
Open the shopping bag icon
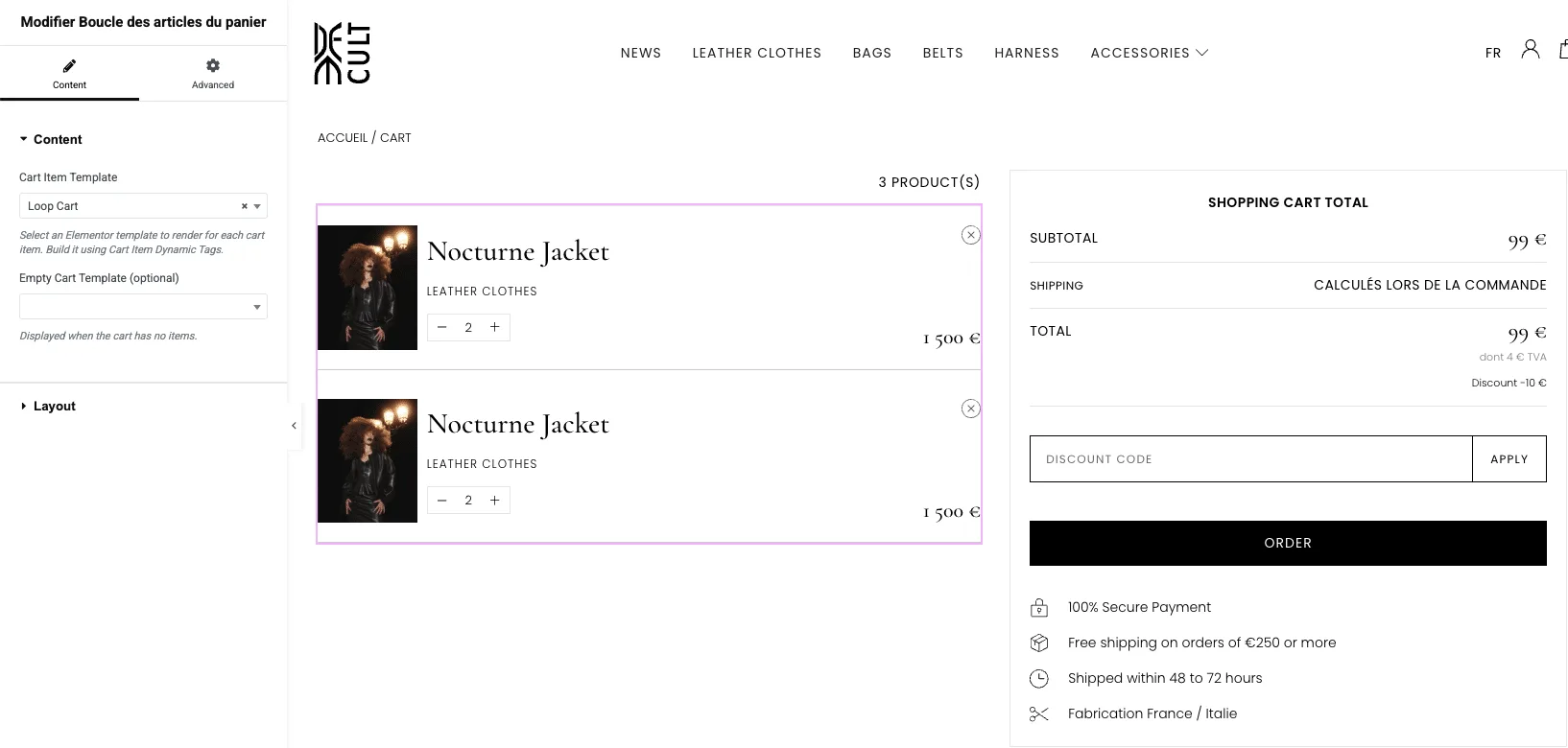point(1563,49)
